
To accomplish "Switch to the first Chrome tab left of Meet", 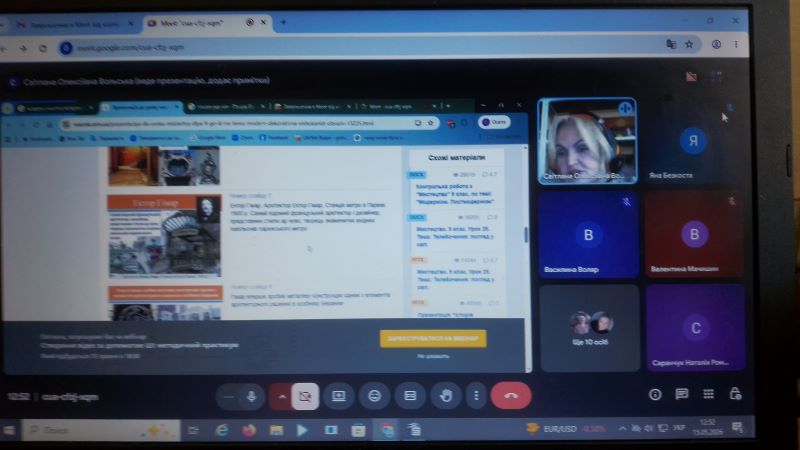I will tap(74, 24).
